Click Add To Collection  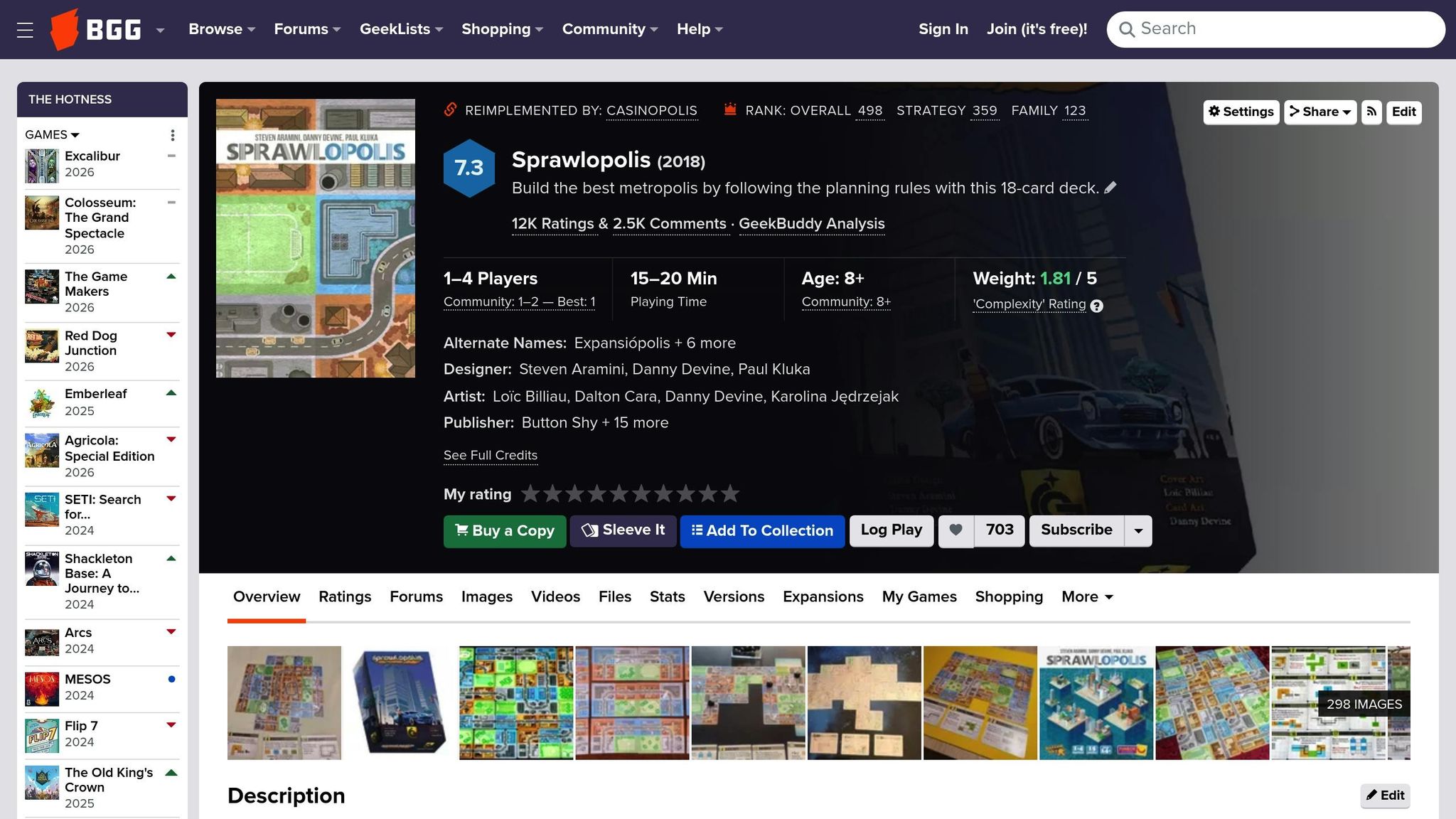click(x=762, y=531)
